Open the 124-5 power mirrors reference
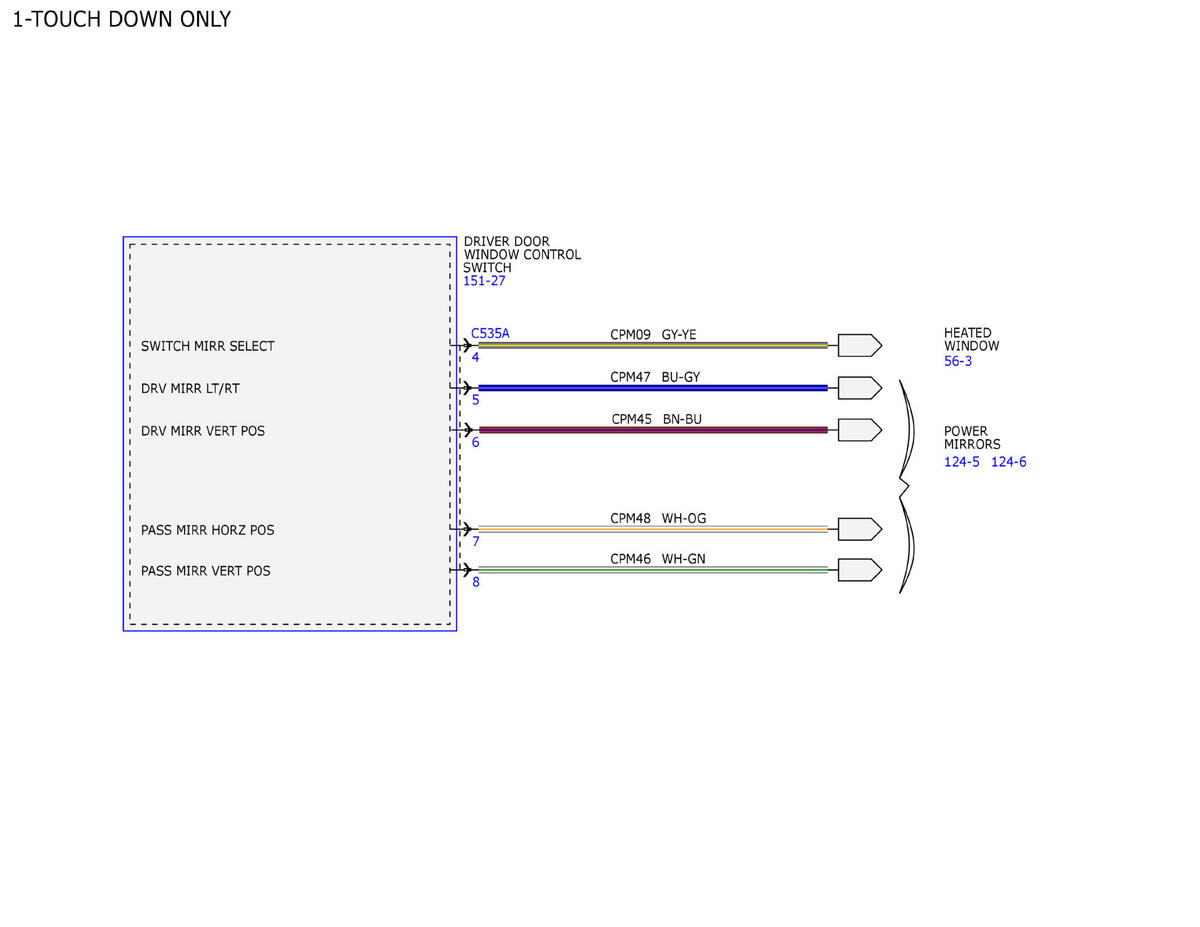 [x=962, y=462]
